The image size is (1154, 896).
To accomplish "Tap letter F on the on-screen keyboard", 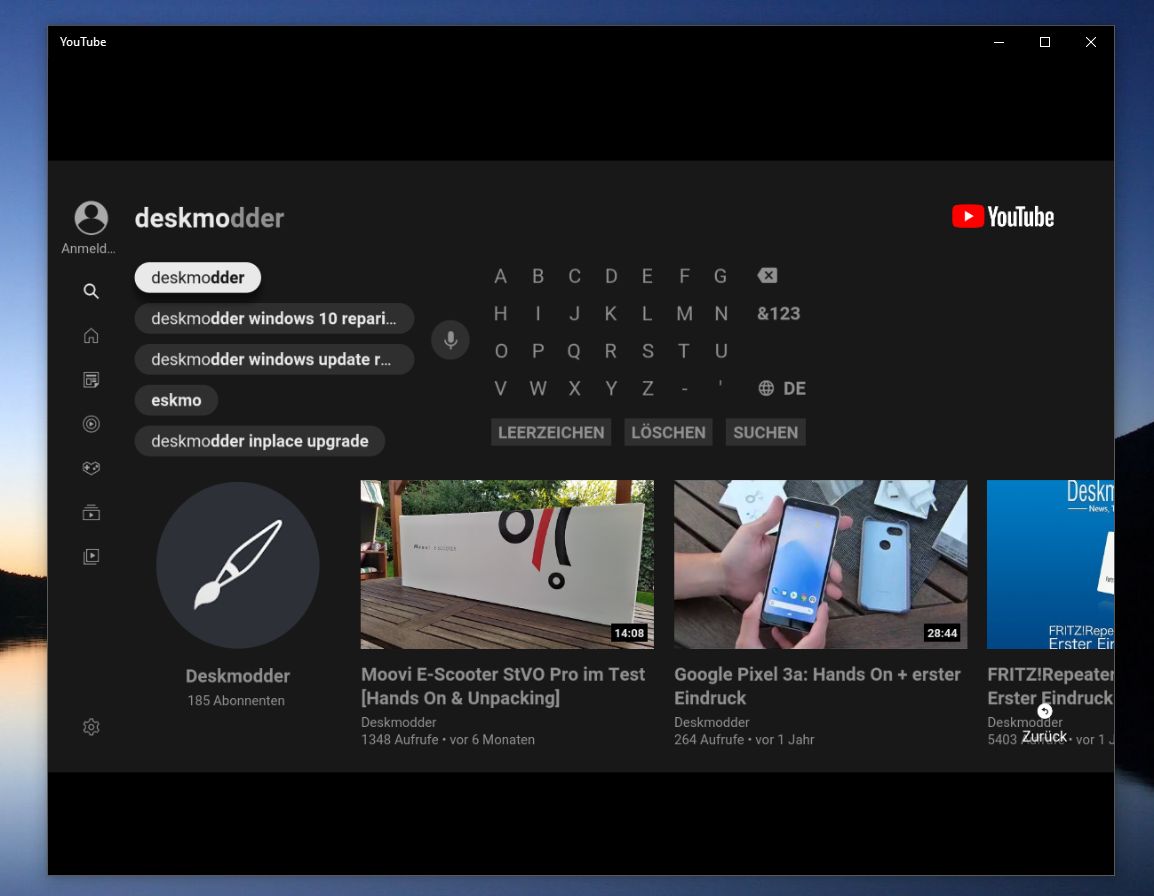I will [684, 276].
